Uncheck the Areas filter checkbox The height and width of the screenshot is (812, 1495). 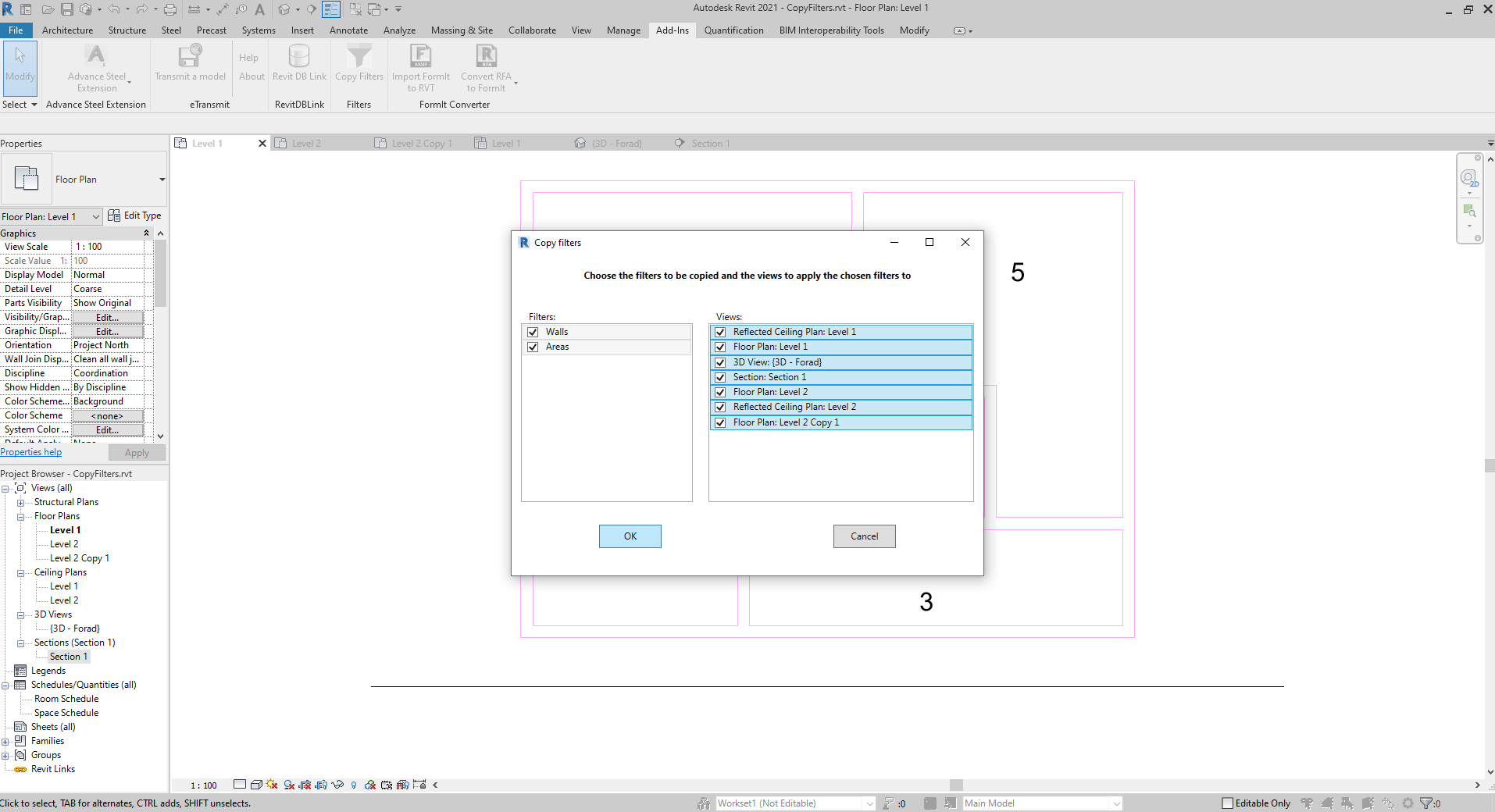point(533,347)
